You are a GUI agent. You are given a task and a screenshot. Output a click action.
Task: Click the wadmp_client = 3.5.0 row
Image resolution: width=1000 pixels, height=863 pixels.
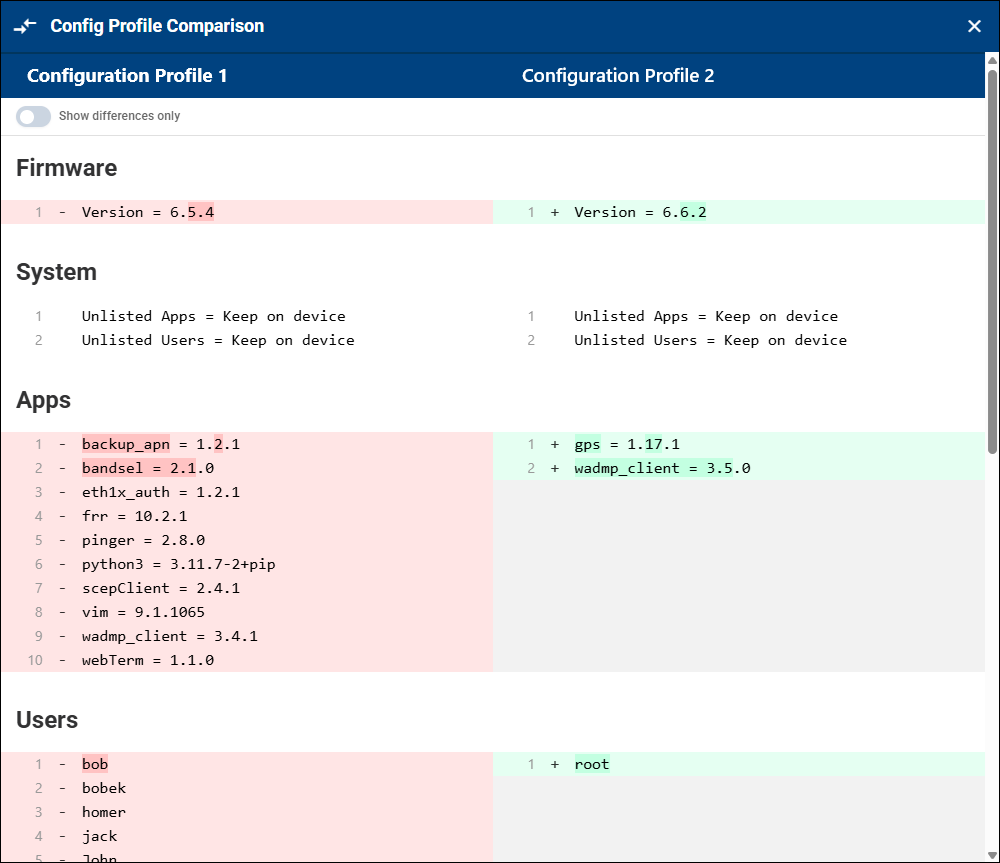(x=739, y=468)
